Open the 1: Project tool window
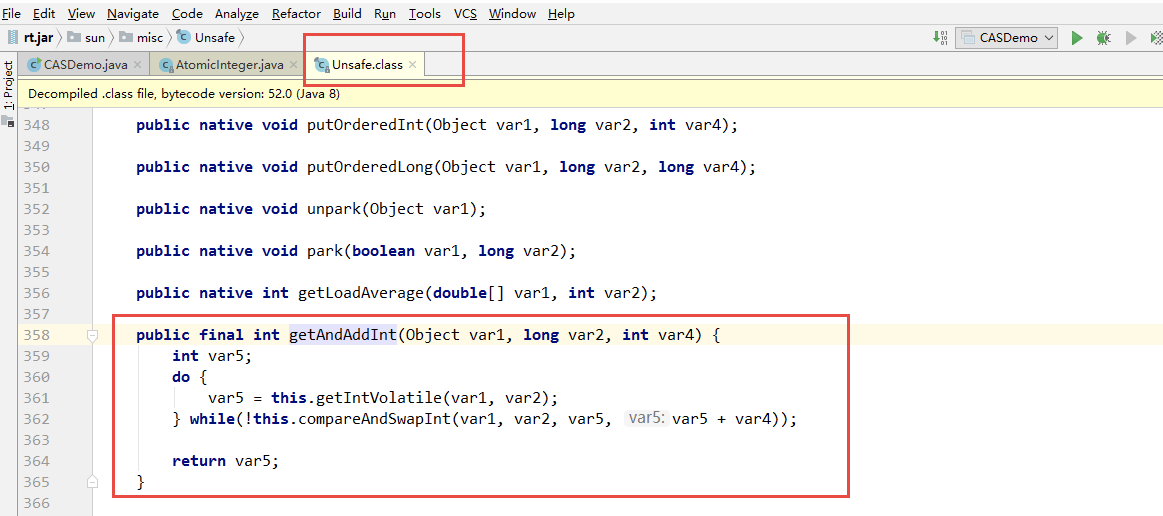 tap(9, 86)
